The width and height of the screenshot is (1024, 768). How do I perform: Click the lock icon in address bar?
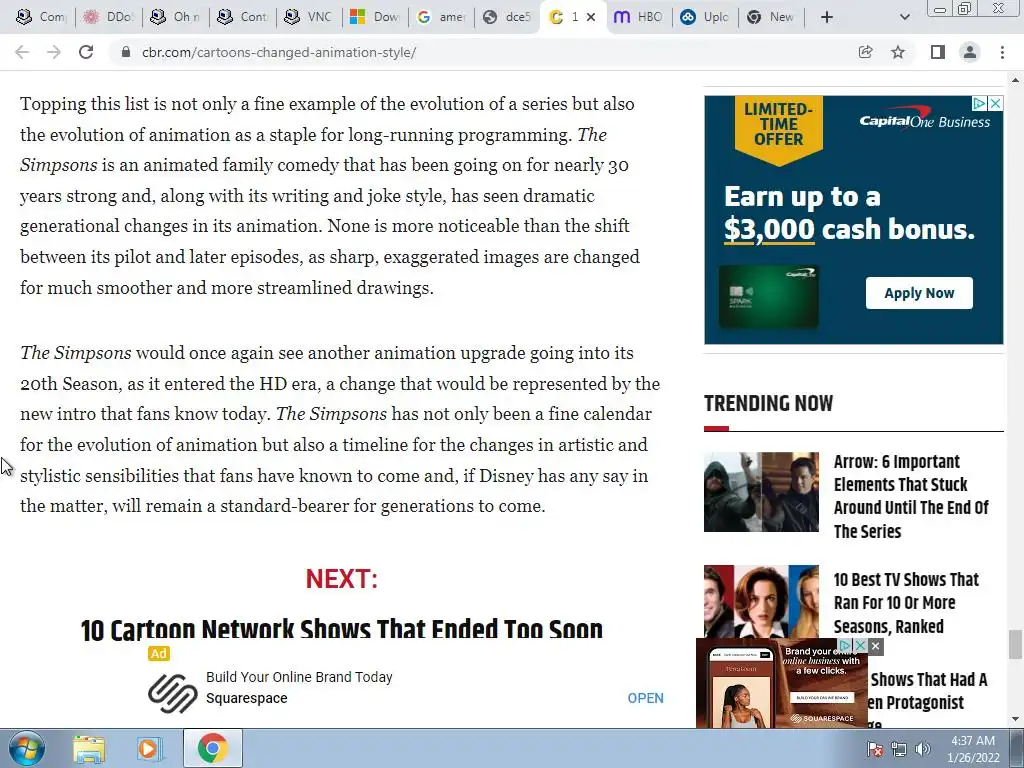click(x=126, y=52)
